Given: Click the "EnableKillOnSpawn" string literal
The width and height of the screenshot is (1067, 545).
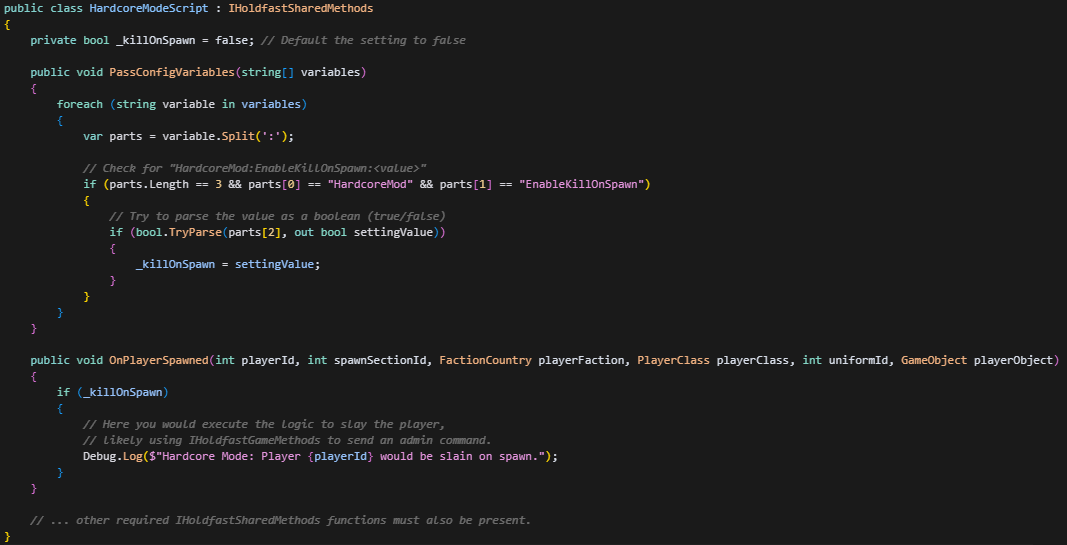Looking at the screenshot, I should 584,184.
